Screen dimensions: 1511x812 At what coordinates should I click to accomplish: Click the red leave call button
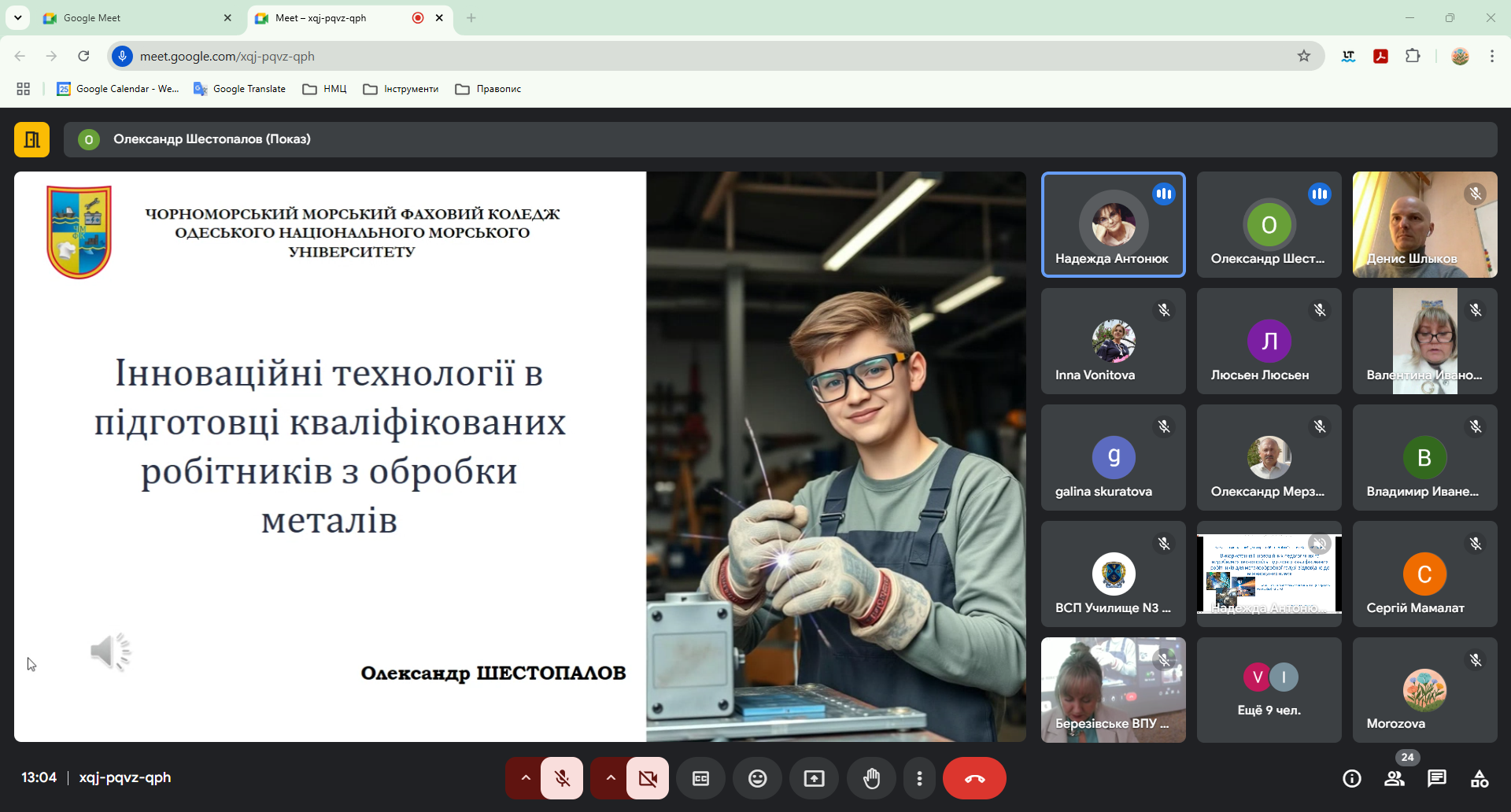pyautogui.click(x=974, y=778)
